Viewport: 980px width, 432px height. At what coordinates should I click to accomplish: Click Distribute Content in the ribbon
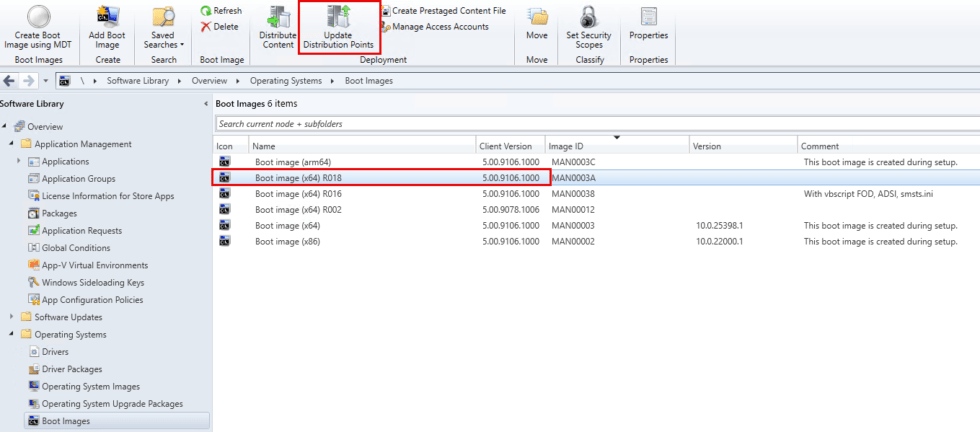click(278, 28)
